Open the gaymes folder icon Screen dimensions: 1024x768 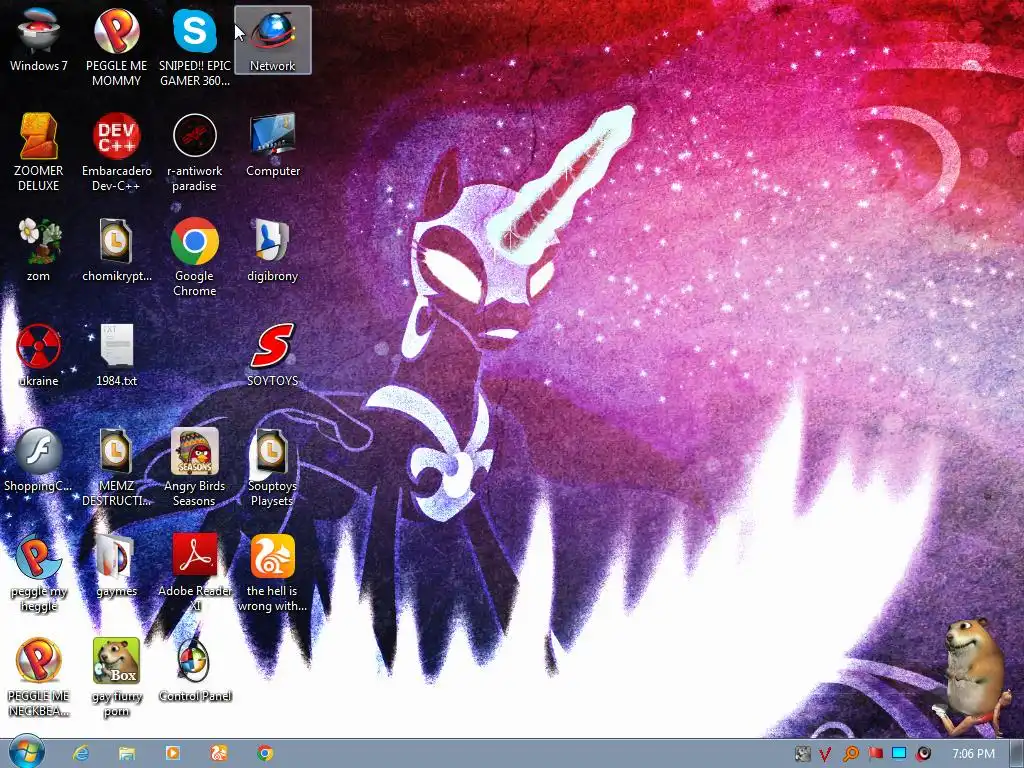click(116, 566)
